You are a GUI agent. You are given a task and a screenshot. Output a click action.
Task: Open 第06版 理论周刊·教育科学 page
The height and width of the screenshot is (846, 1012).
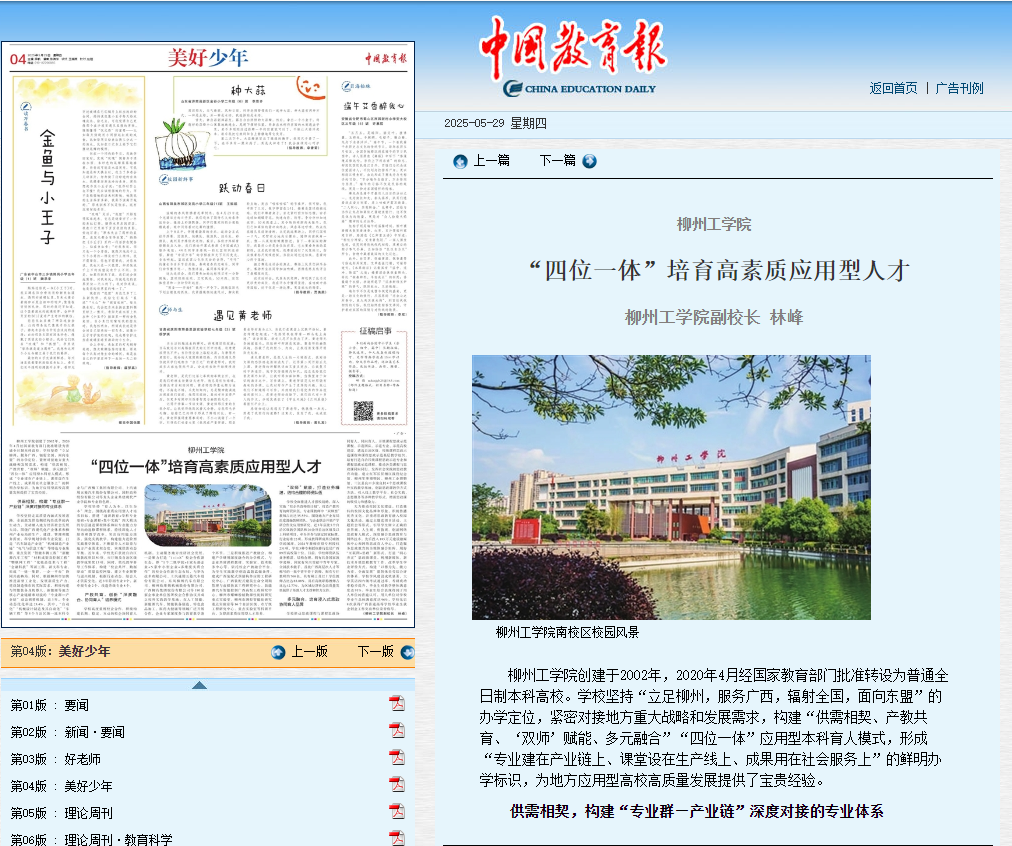91,840
